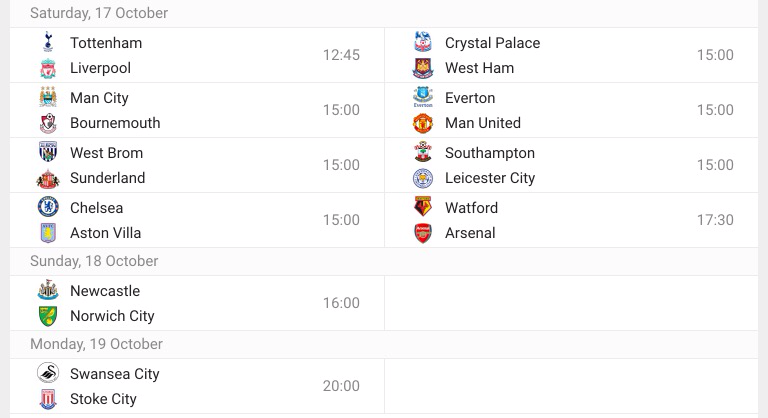Open the Swansea City team link
This screenshot has height=418, width=768.
tap(114, 374)
